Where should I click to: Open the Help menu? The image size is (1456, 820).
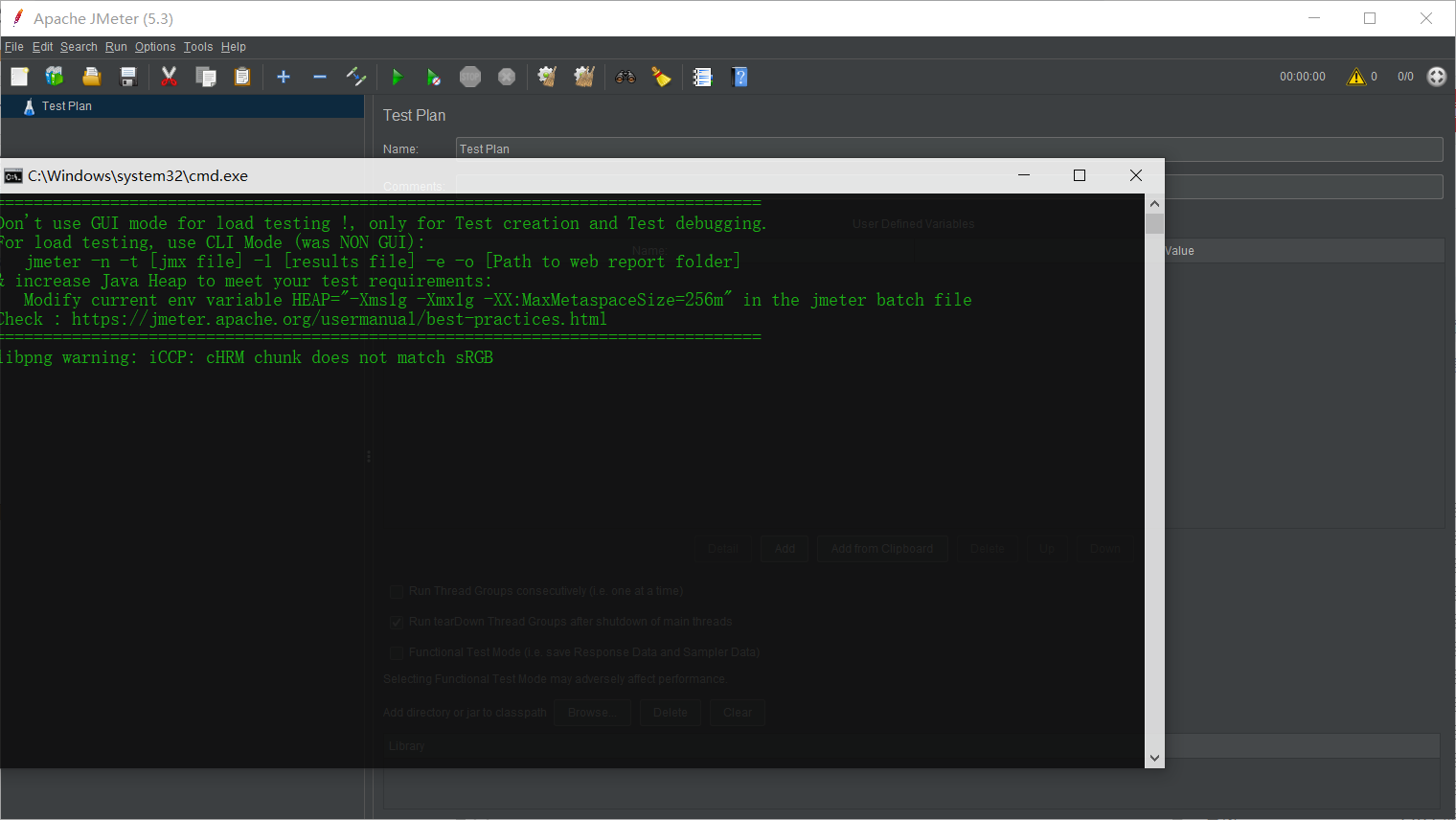[234, 47]
